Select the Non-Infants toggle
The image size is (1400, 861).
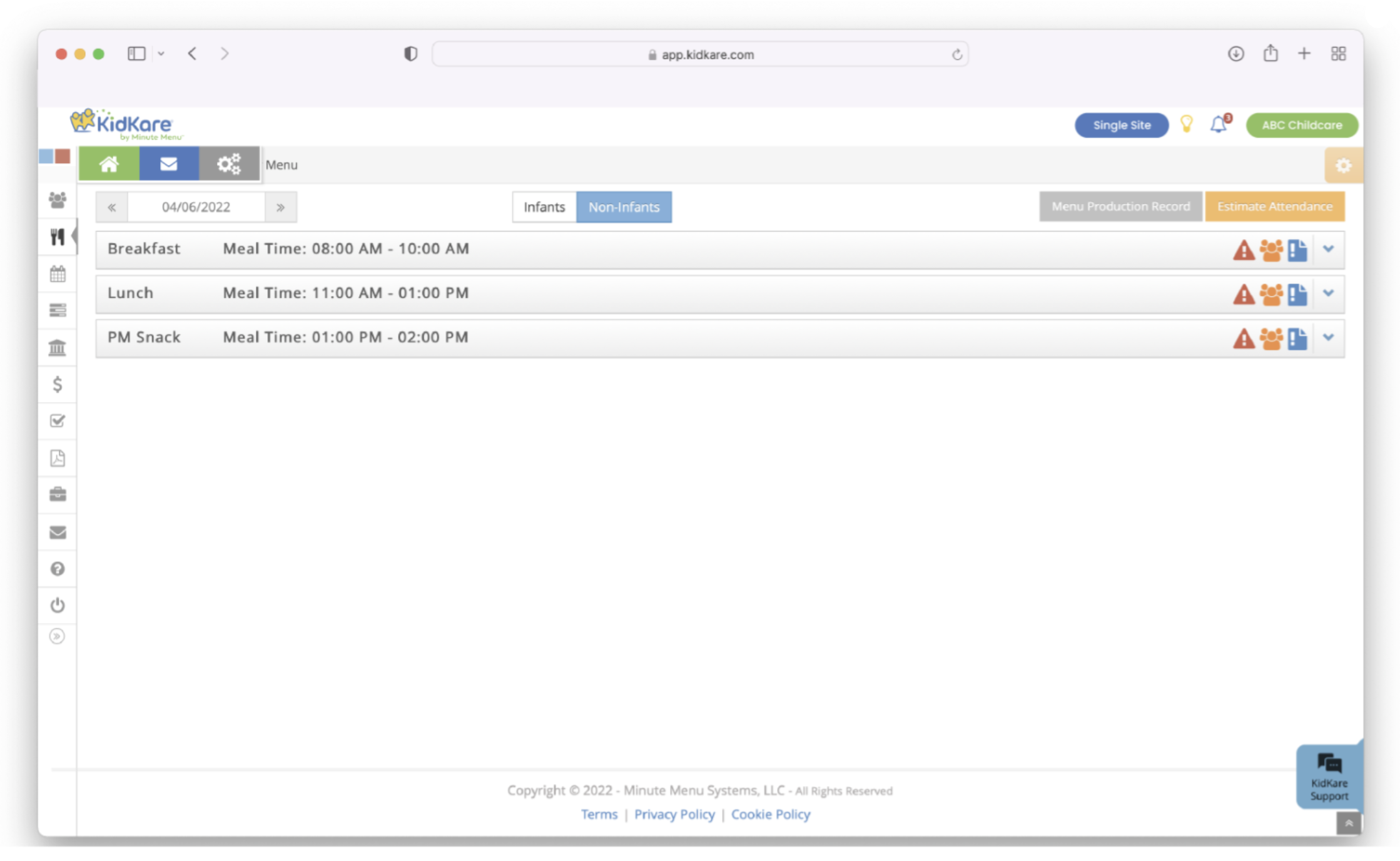click(624, 207)
